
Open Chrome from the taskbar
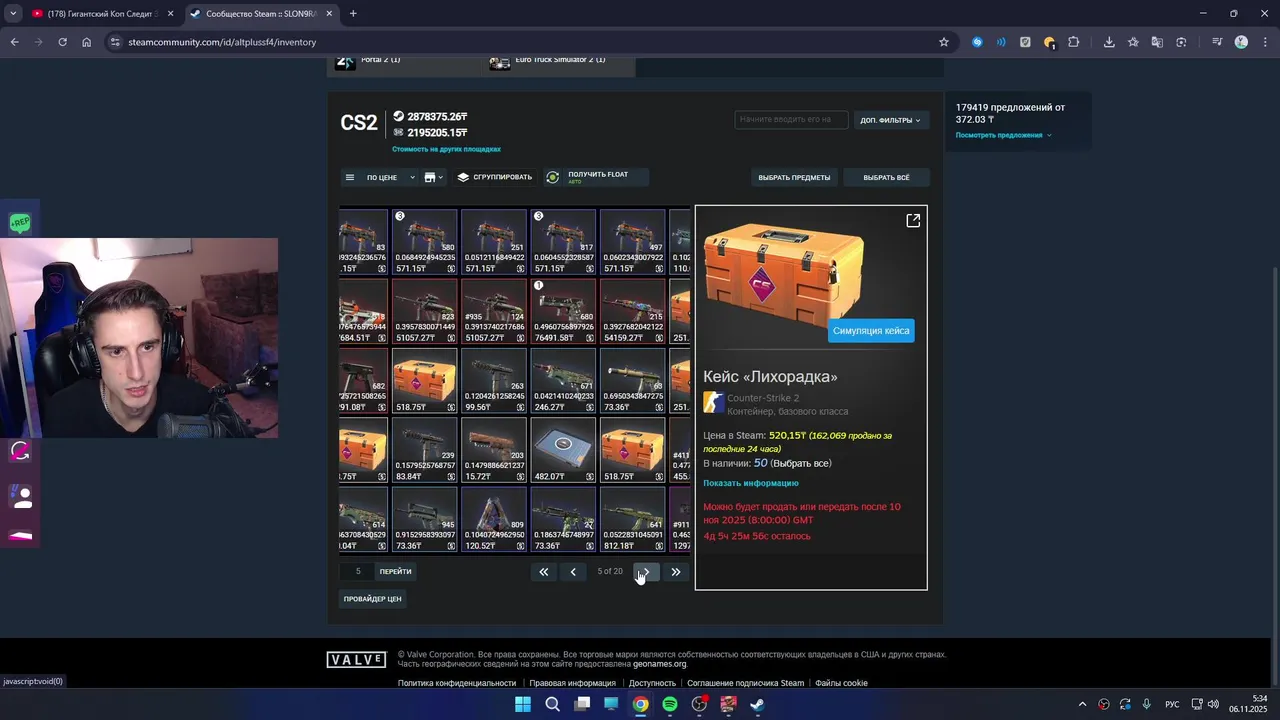pyautogui.click(x=640, y=704)
